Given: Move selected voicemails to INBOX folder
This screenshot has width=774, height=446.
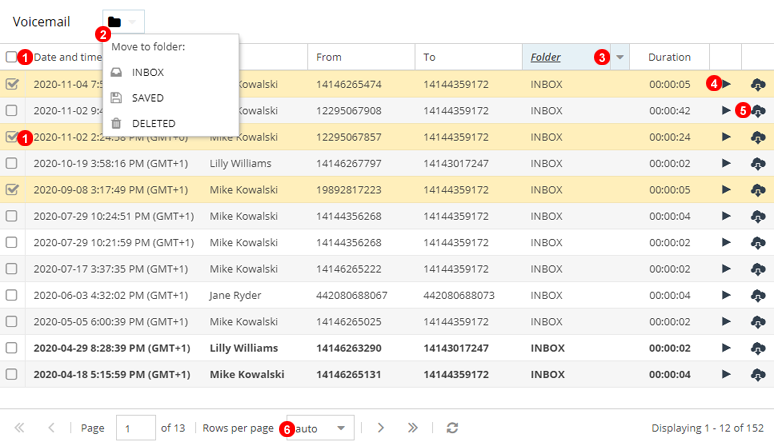Looking at the screenshot, I should (170, 72).
